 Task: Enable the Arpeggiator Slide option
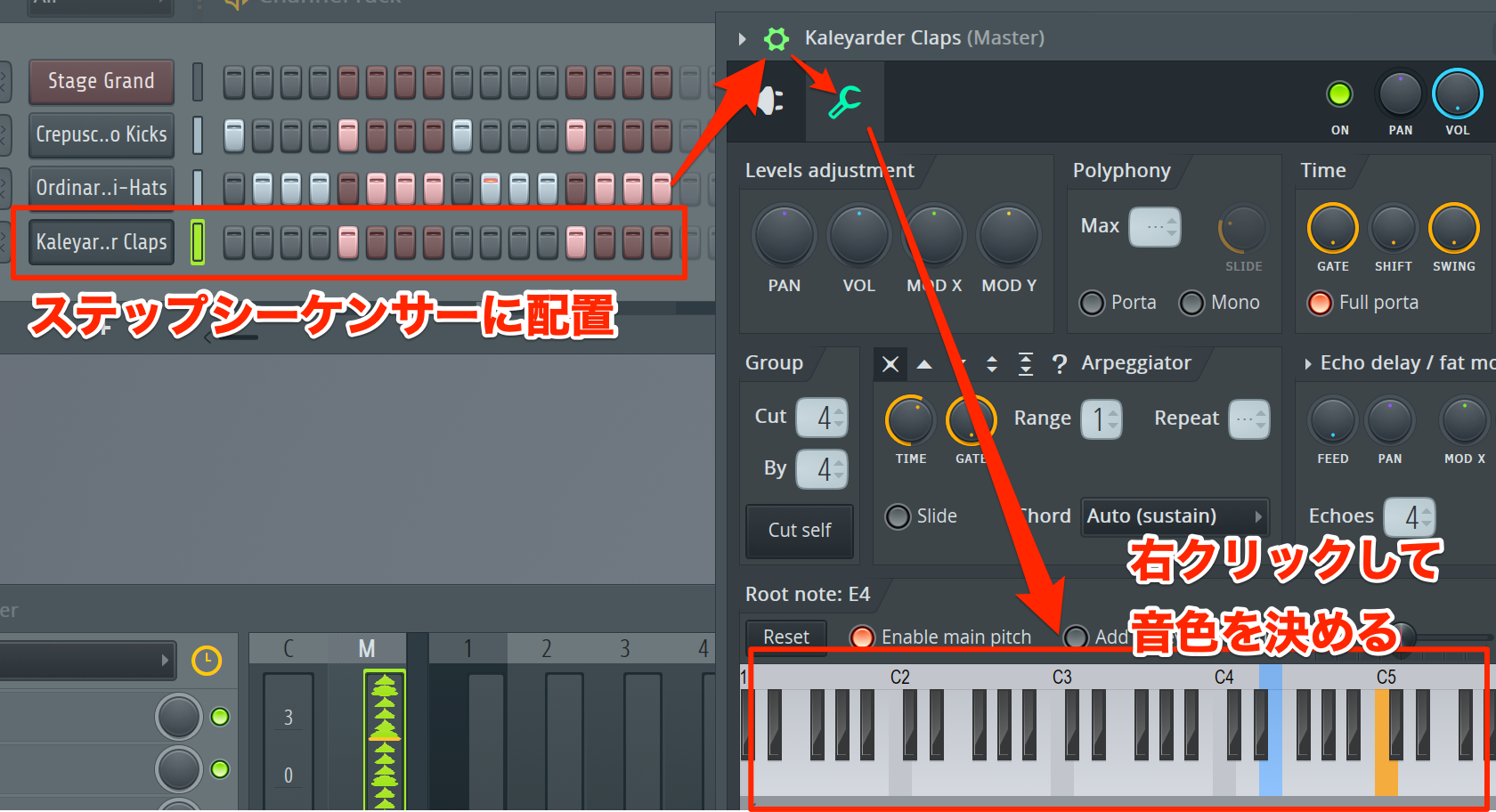[898, 516]
